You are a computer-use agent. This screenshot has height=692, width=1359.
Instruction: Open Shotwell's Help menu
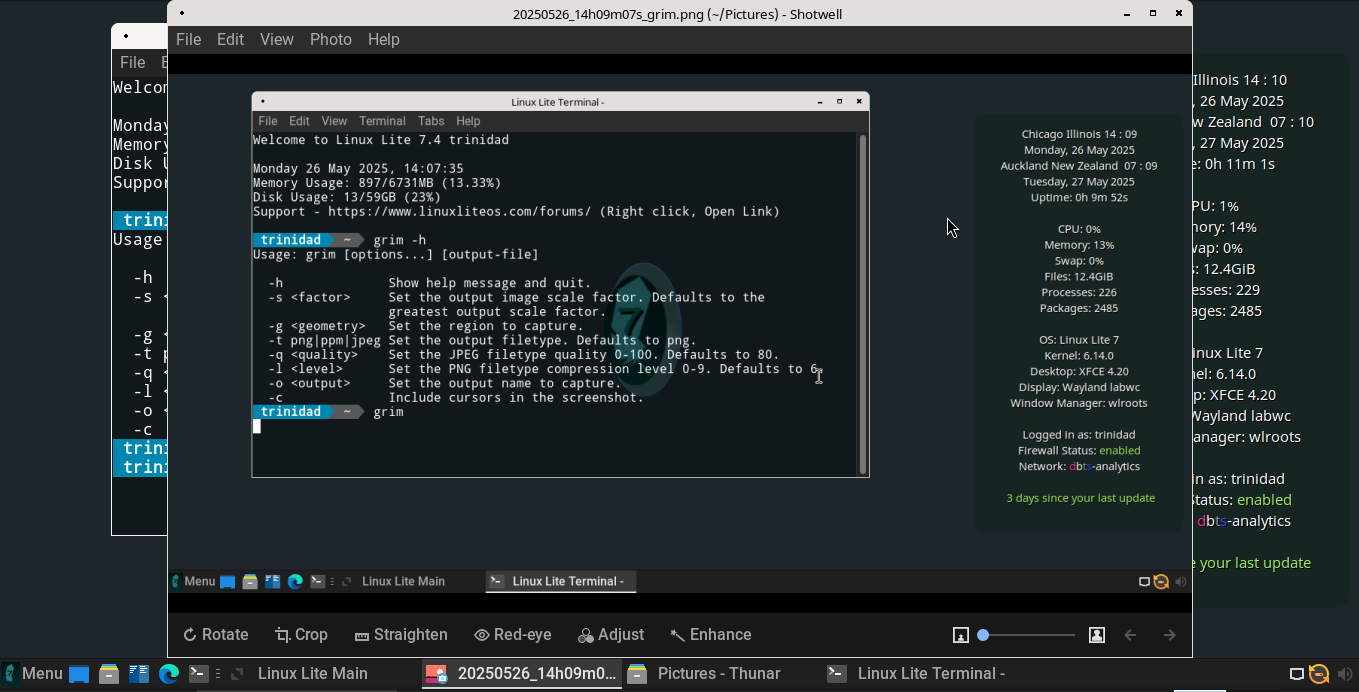click(384, 39)
